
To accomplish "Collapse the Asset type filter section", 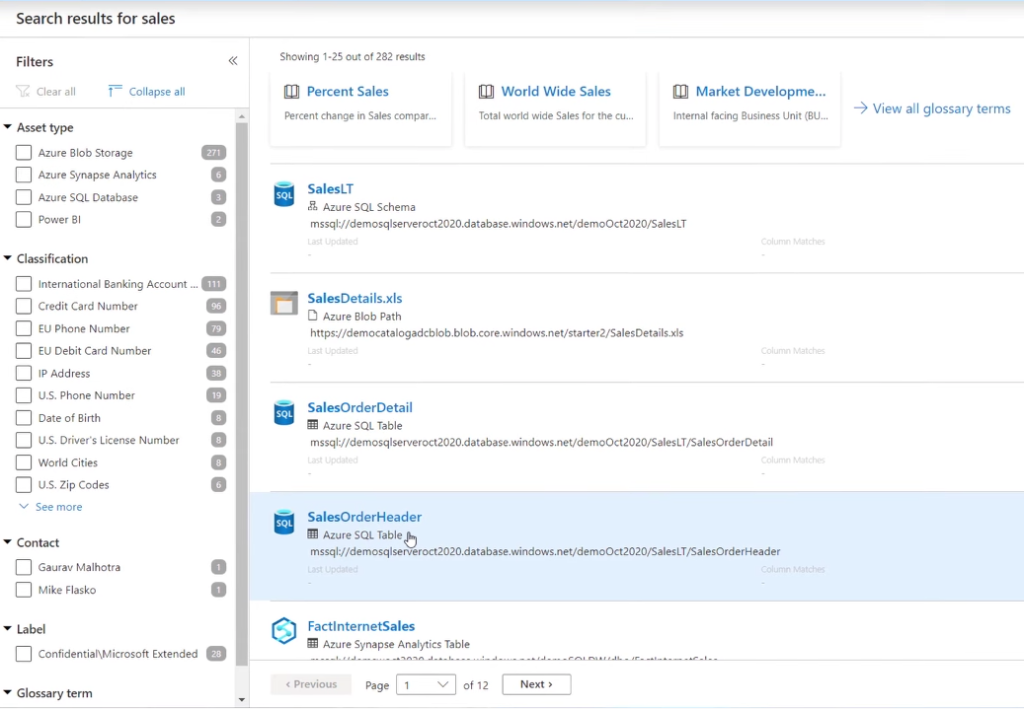I will point(8,127).
